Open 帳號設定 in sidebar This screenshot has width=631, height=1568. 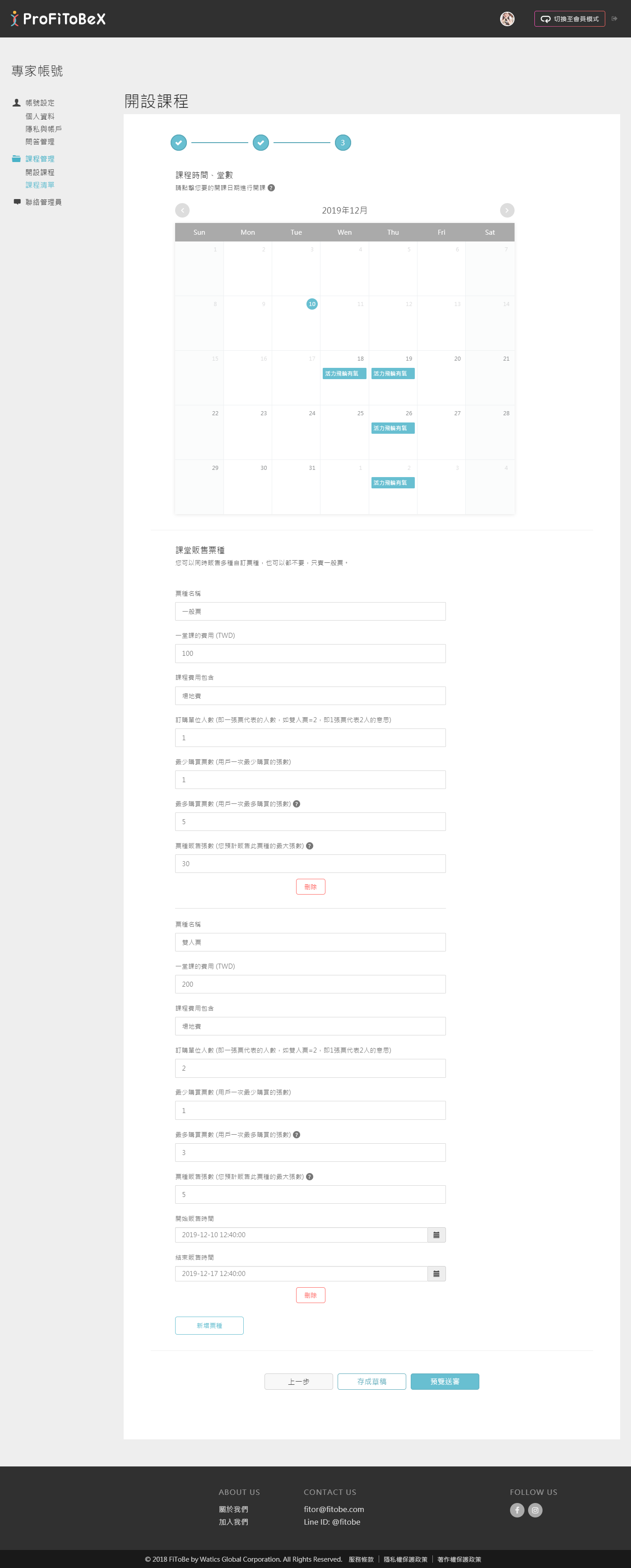(x=40, y=103)
